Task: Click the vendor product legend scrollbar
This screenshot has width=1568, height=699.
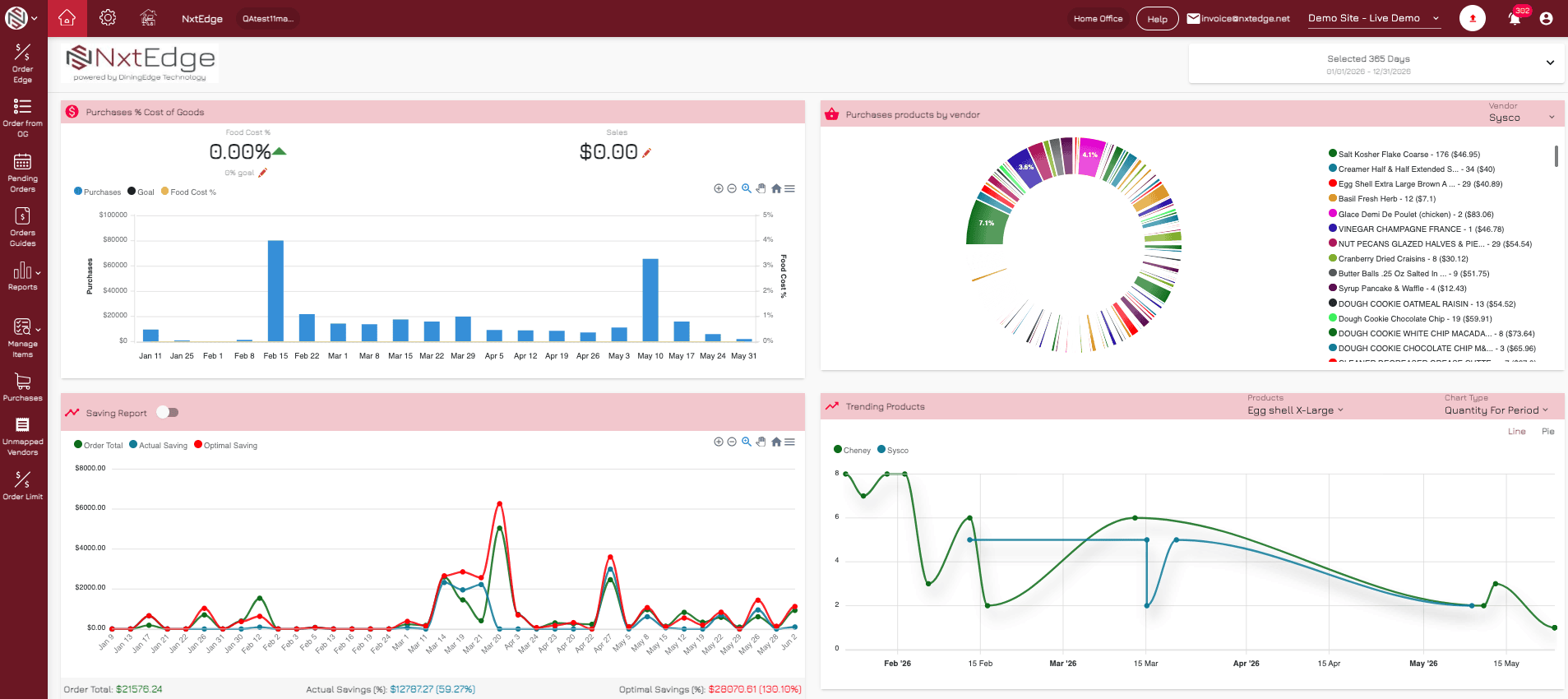Action: point(1556,156)
